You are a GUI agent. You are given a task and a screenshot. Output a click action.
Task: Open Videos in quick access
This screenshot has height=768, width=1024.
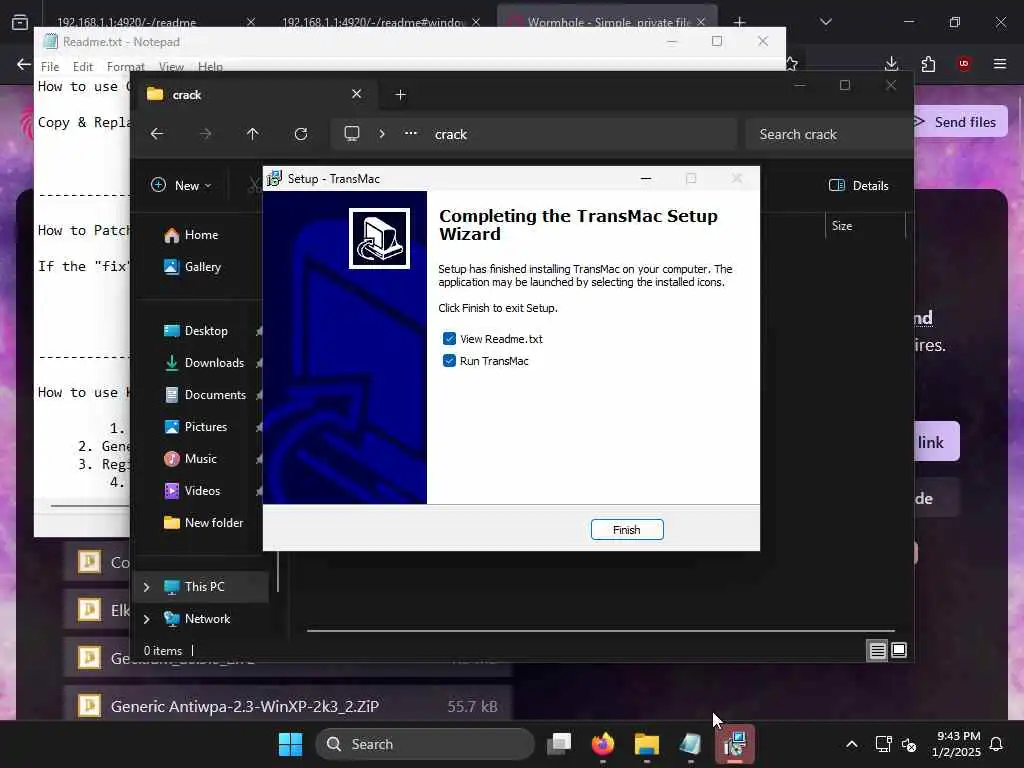tap(200, 490)
